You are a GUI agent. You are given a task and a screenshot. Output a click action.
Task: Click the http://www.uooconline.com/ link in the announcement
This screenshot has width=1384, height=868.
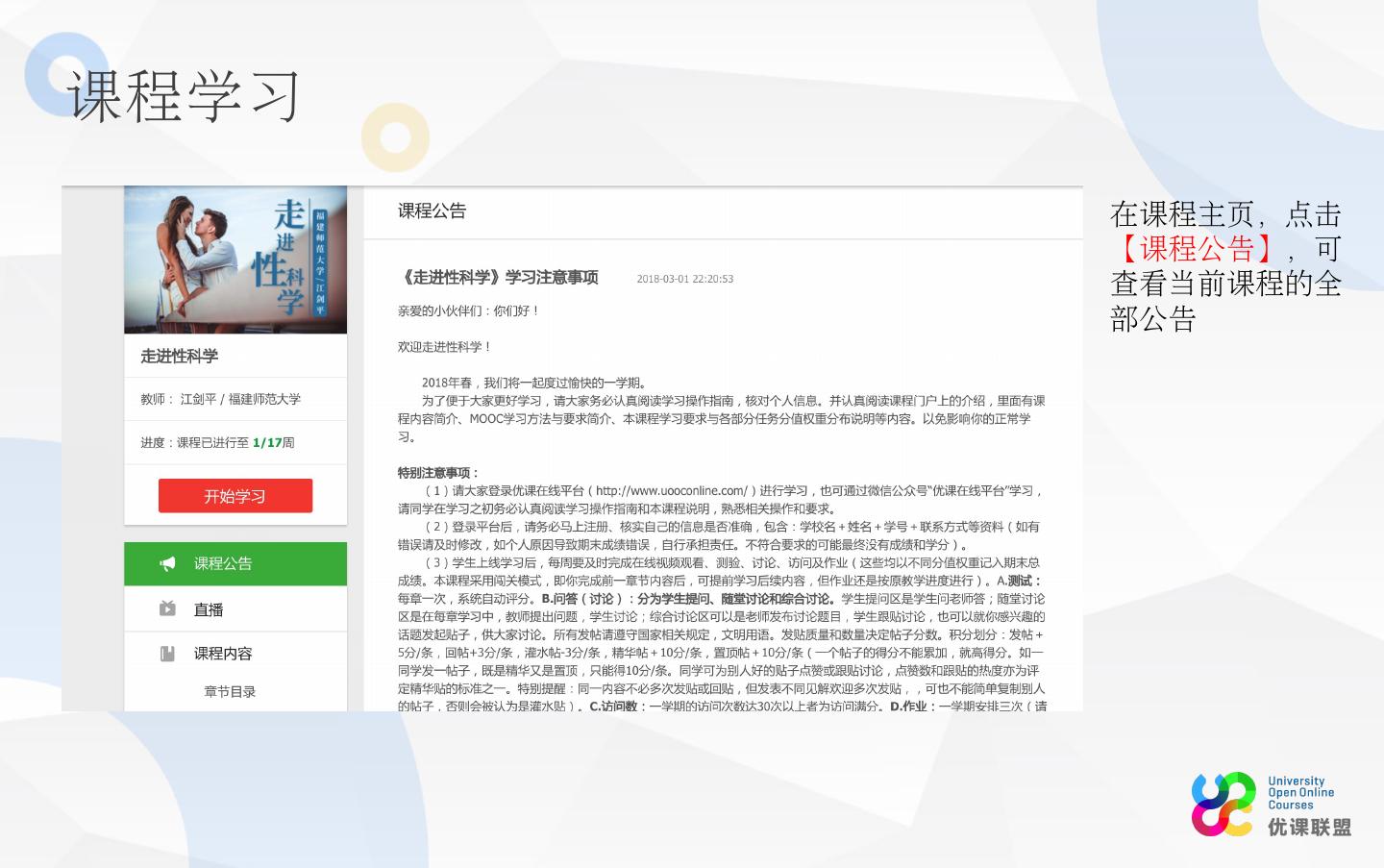(671, 490)
